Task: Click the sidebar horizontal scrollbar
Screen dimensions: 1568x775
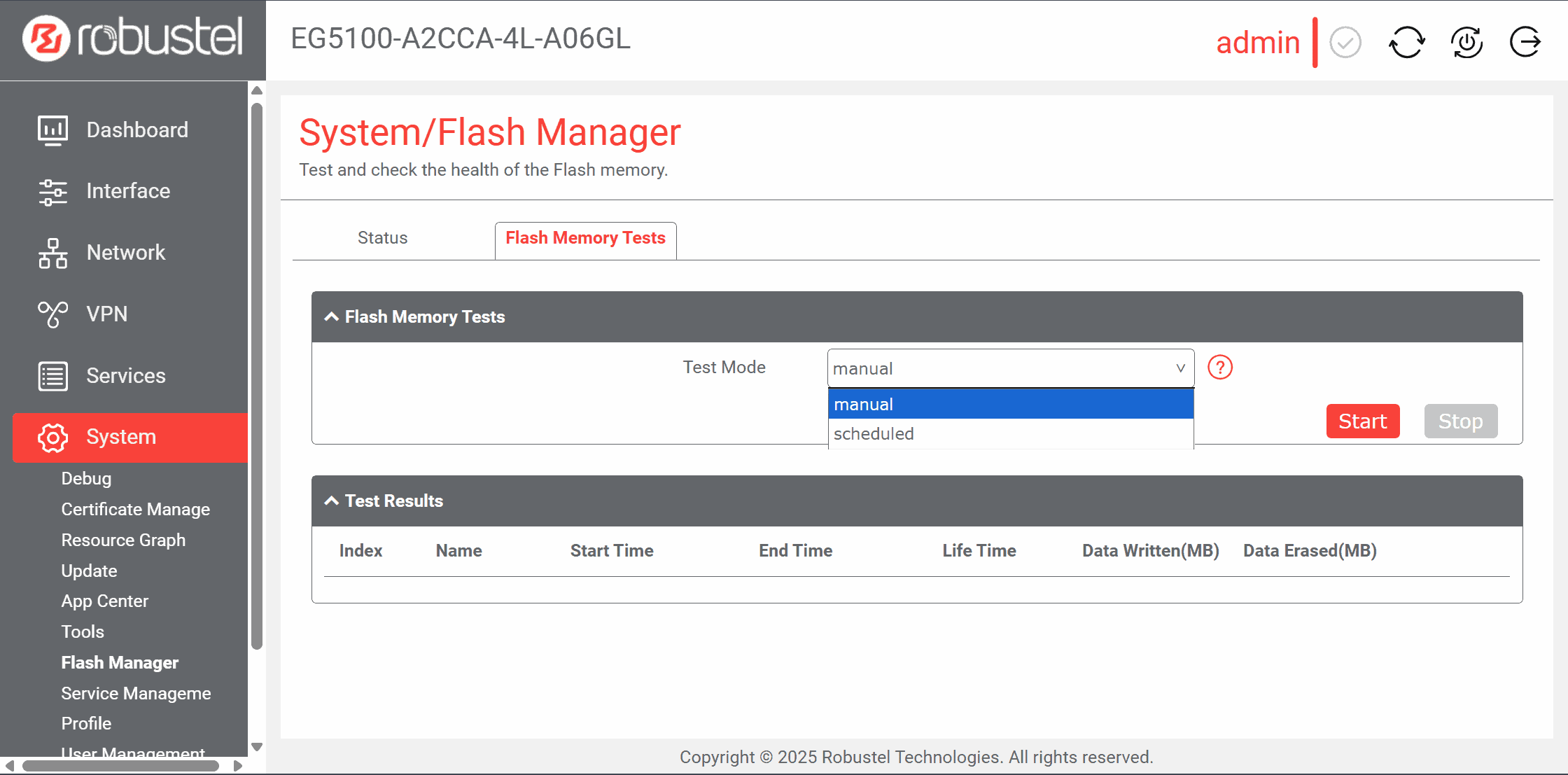Action: pos(120,766)
